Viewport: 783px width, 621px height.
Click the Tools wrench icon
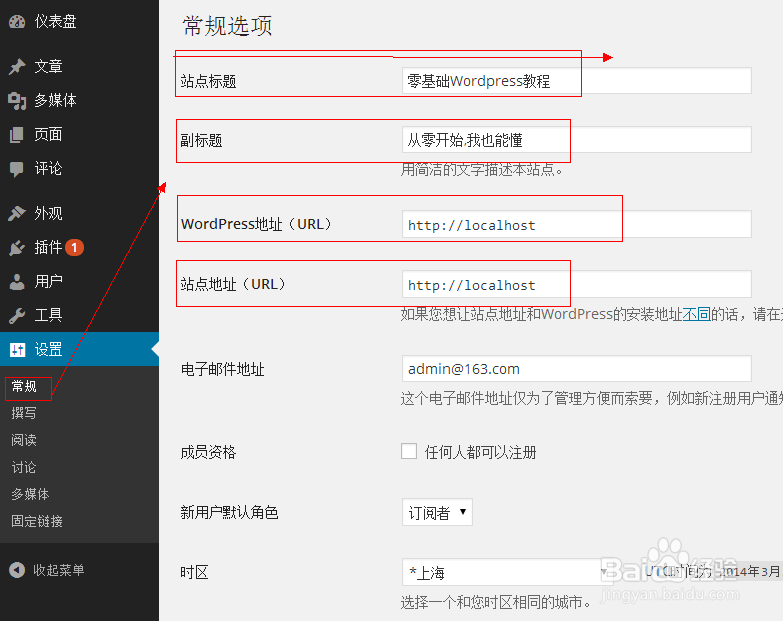pyautogui.click(x=17, y=315)
